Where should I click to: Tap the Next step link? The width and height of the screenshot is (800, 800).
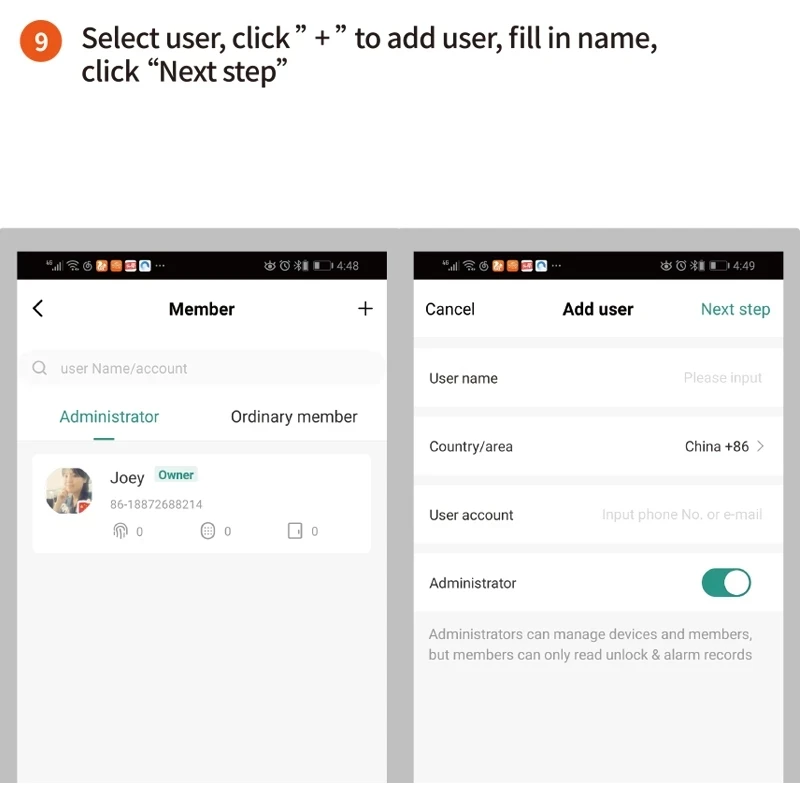tap(735, 309)
